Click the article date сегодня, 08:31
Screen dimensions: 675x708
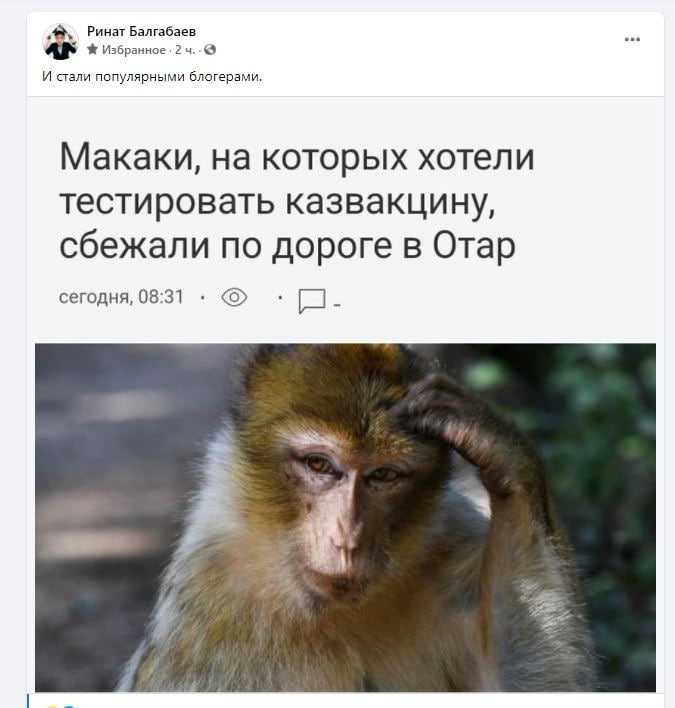tap(121, 297)
